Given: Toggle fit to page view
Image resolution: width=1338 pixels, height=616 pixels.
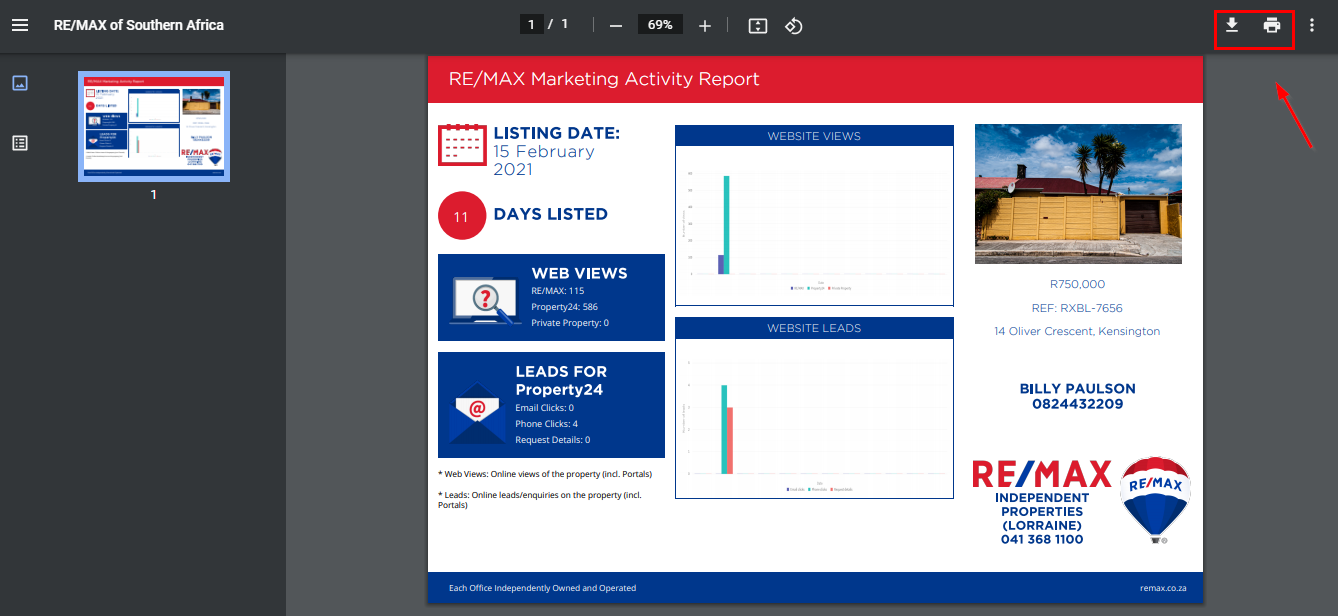Looking at the screenshot, I should tap(758, 25).
